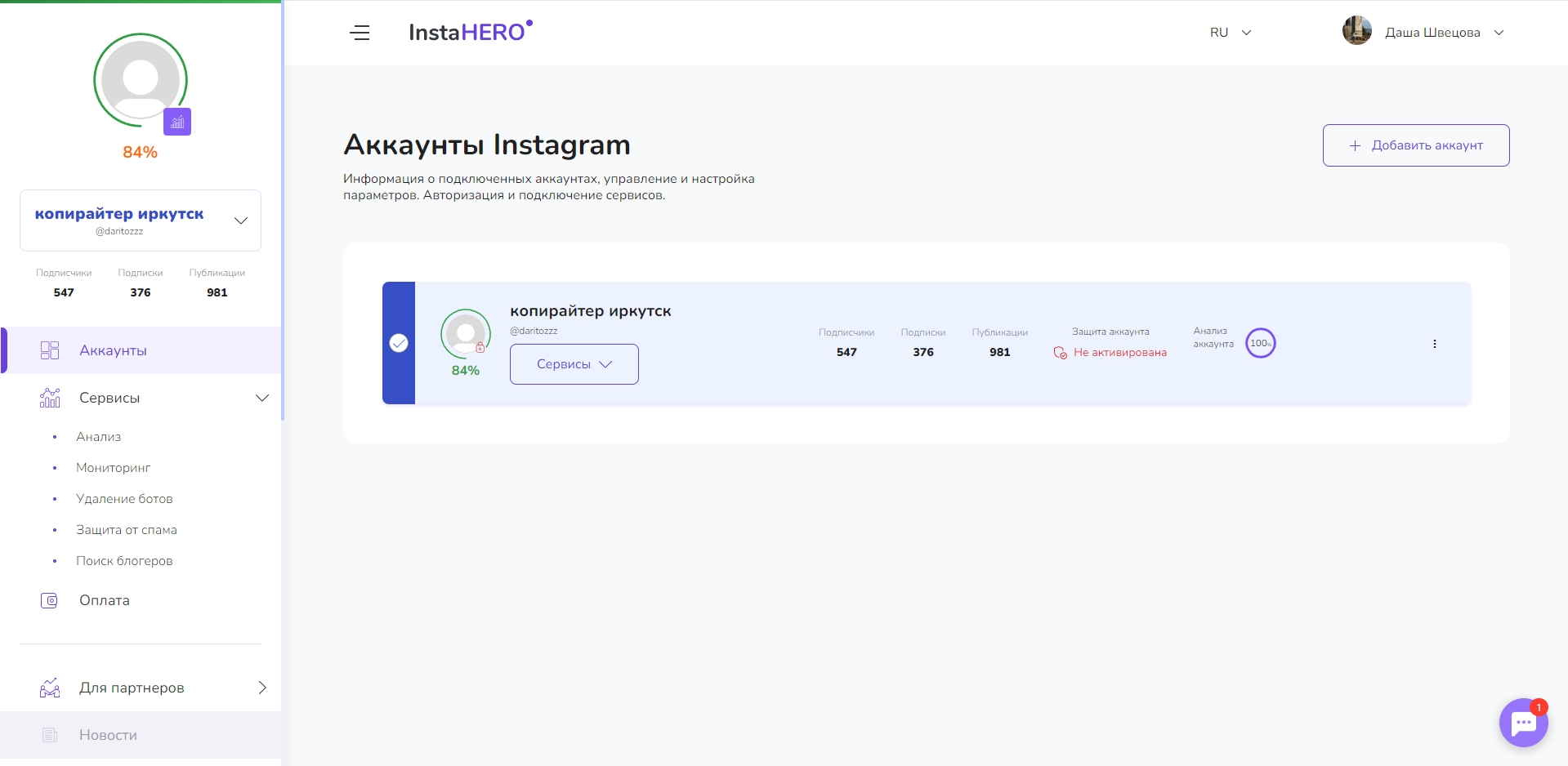Open Поиск блогеров service
Image resolution: width=1568 pixels, height=766 pixels.
[124, 561]
